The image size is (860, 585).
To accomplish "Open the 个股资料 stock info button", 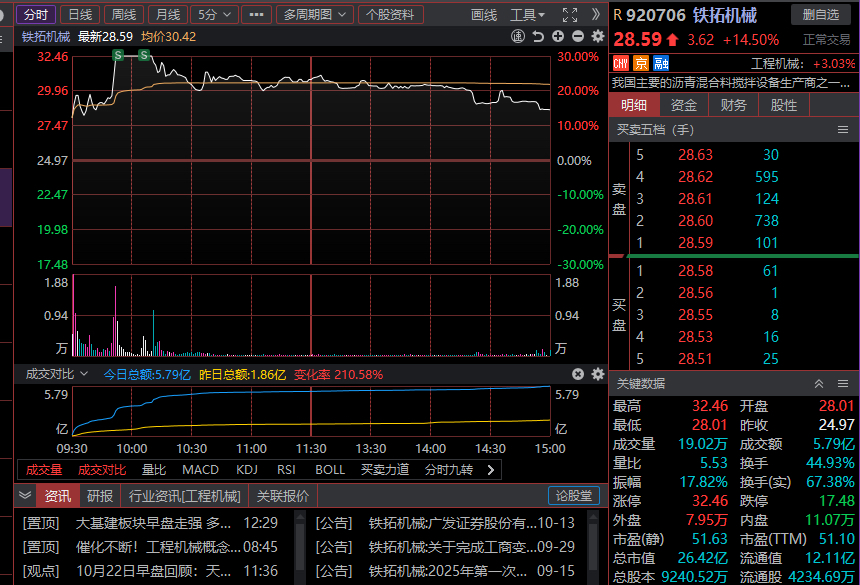I will pos(390,15).
